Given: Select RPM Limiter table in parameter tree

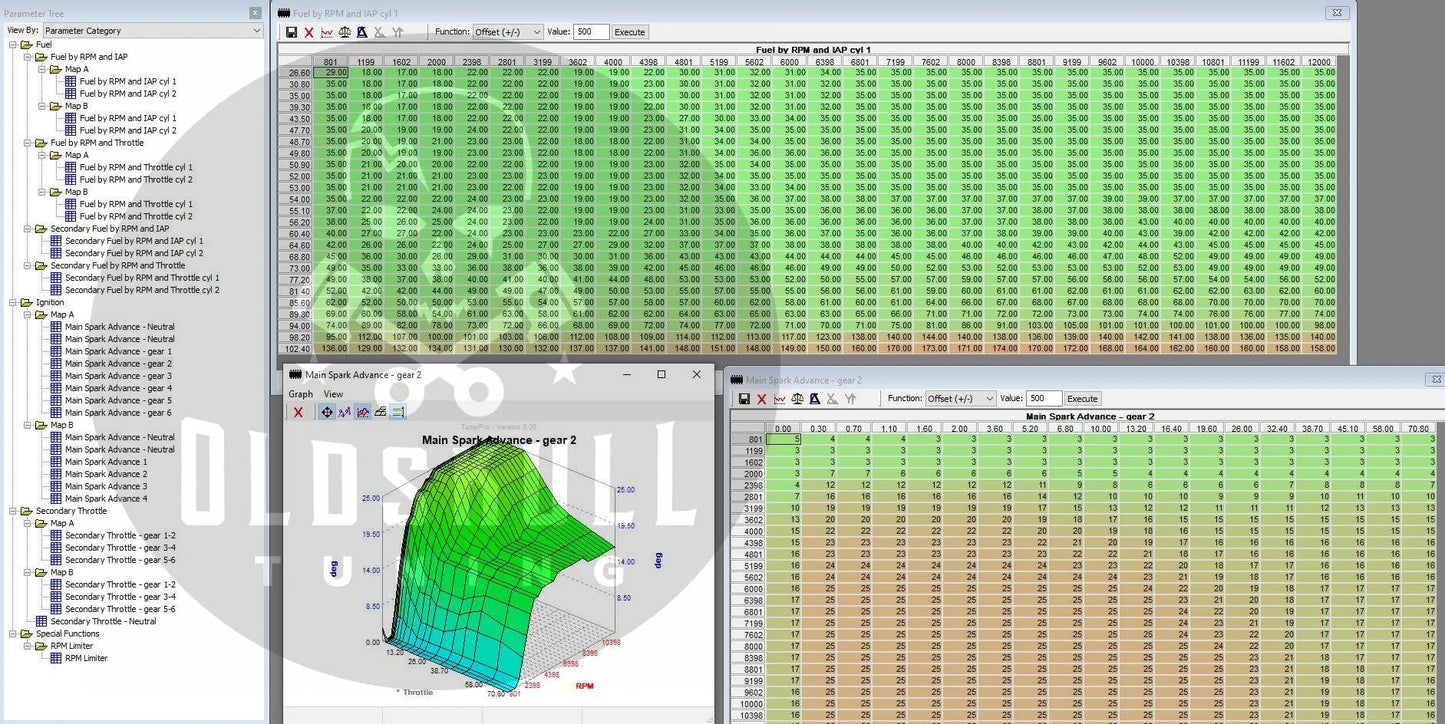Looking at the screenshot, I should click(86, 658).
